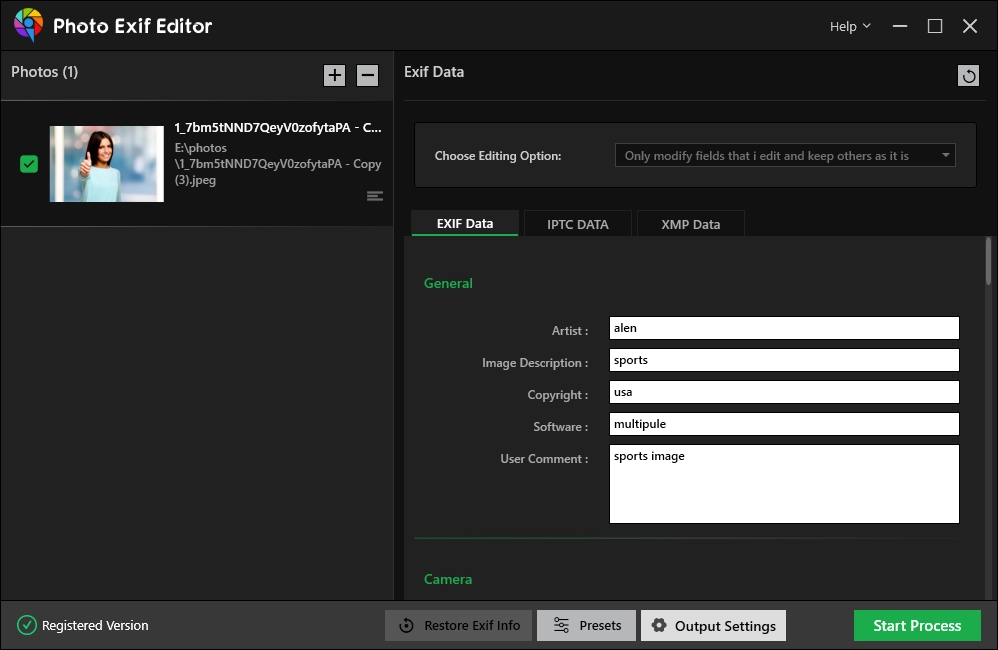Remove photo using the minus icon

tap(367, 75)
